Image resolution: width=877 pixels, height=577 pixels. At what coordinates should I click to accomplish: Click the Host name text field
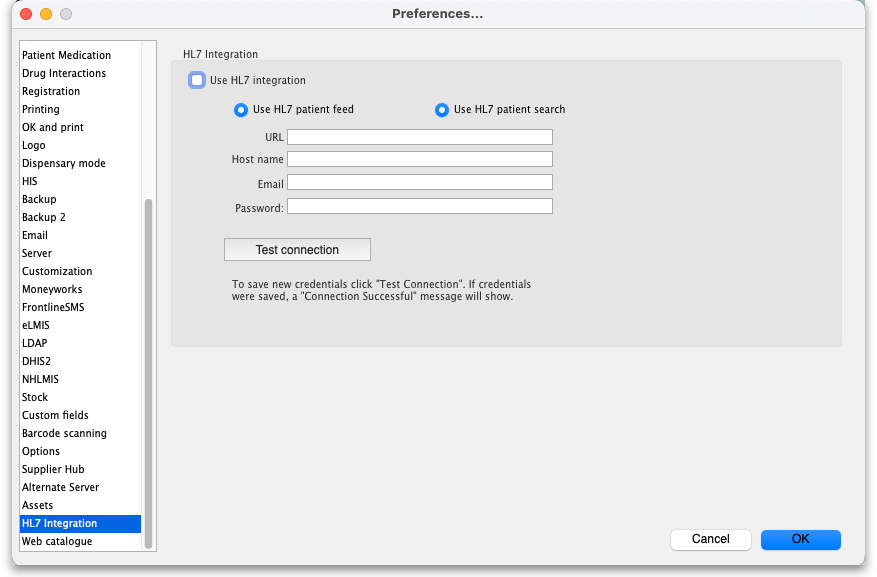(x=419, y=159)
